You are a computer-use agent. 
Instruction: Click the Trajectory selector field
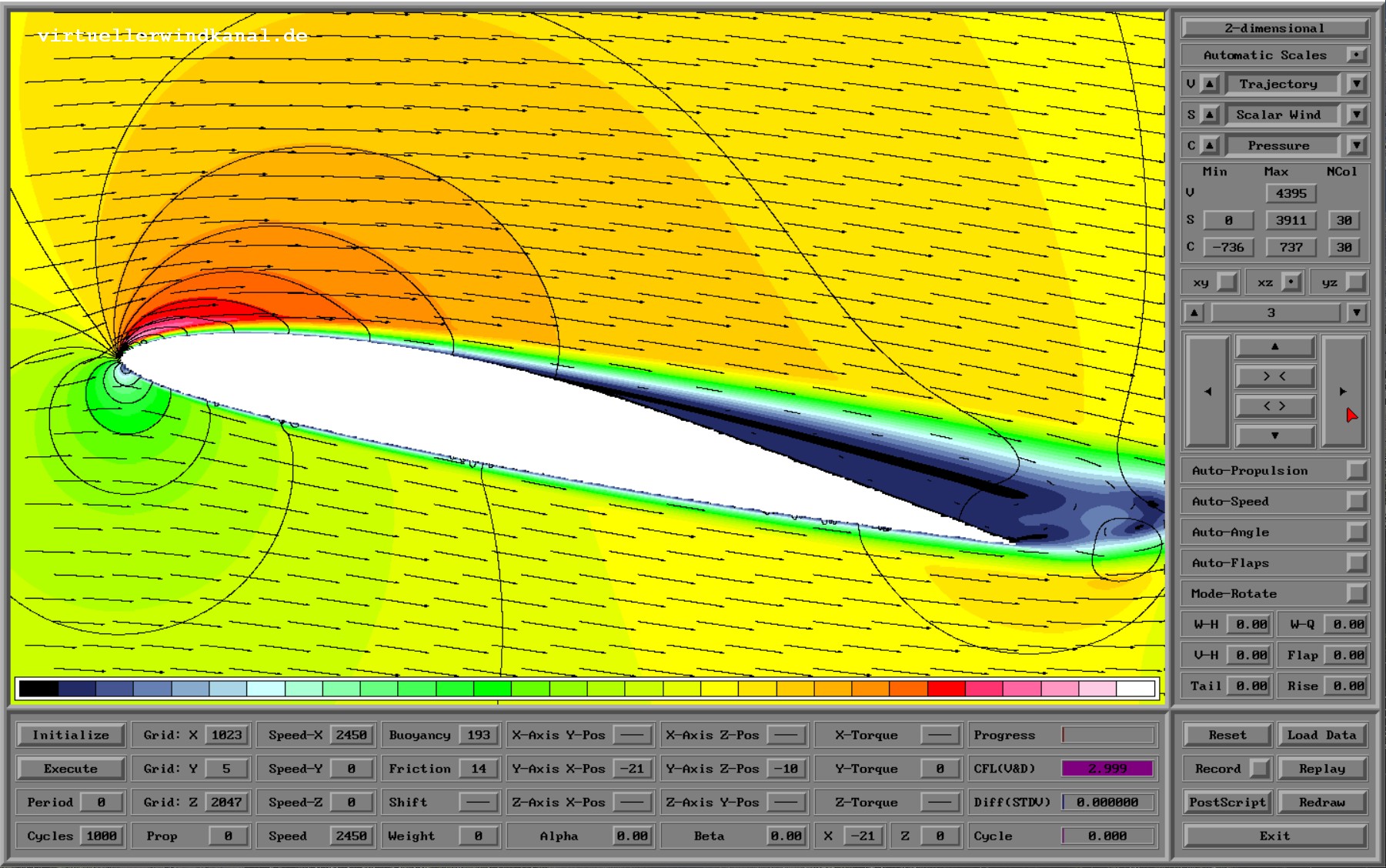(1282, 84)
